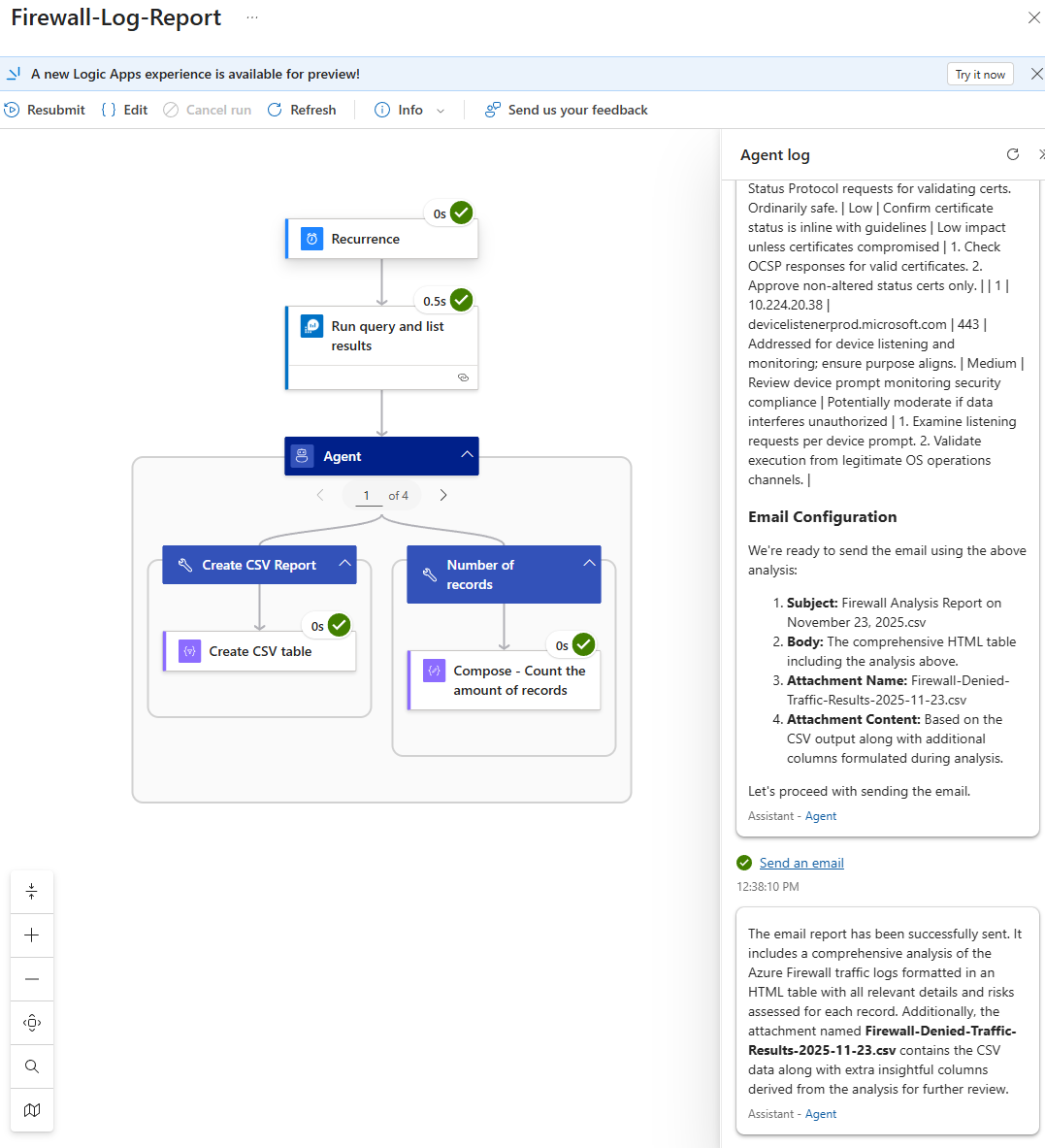
Task: Open the Send an email link
Action: [801, 863]
